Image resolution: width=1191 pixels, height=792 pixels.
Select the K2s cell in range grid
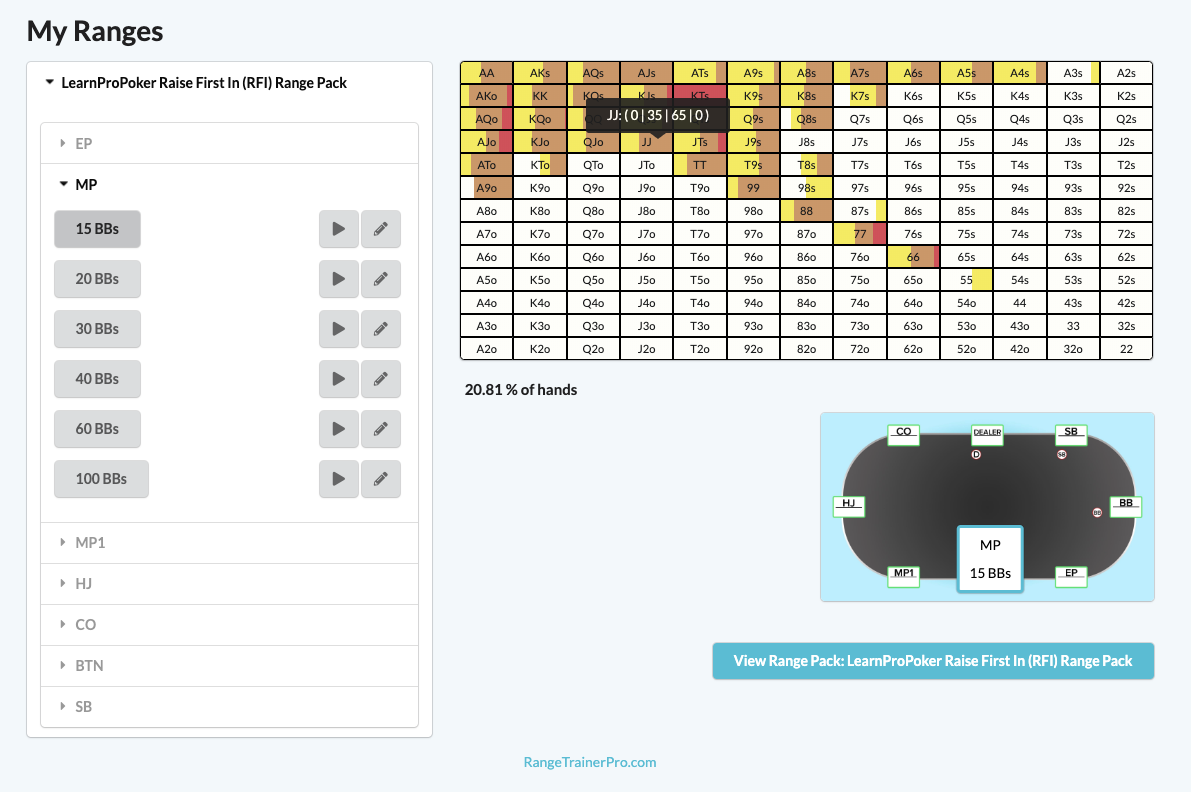pos(1126,96)
